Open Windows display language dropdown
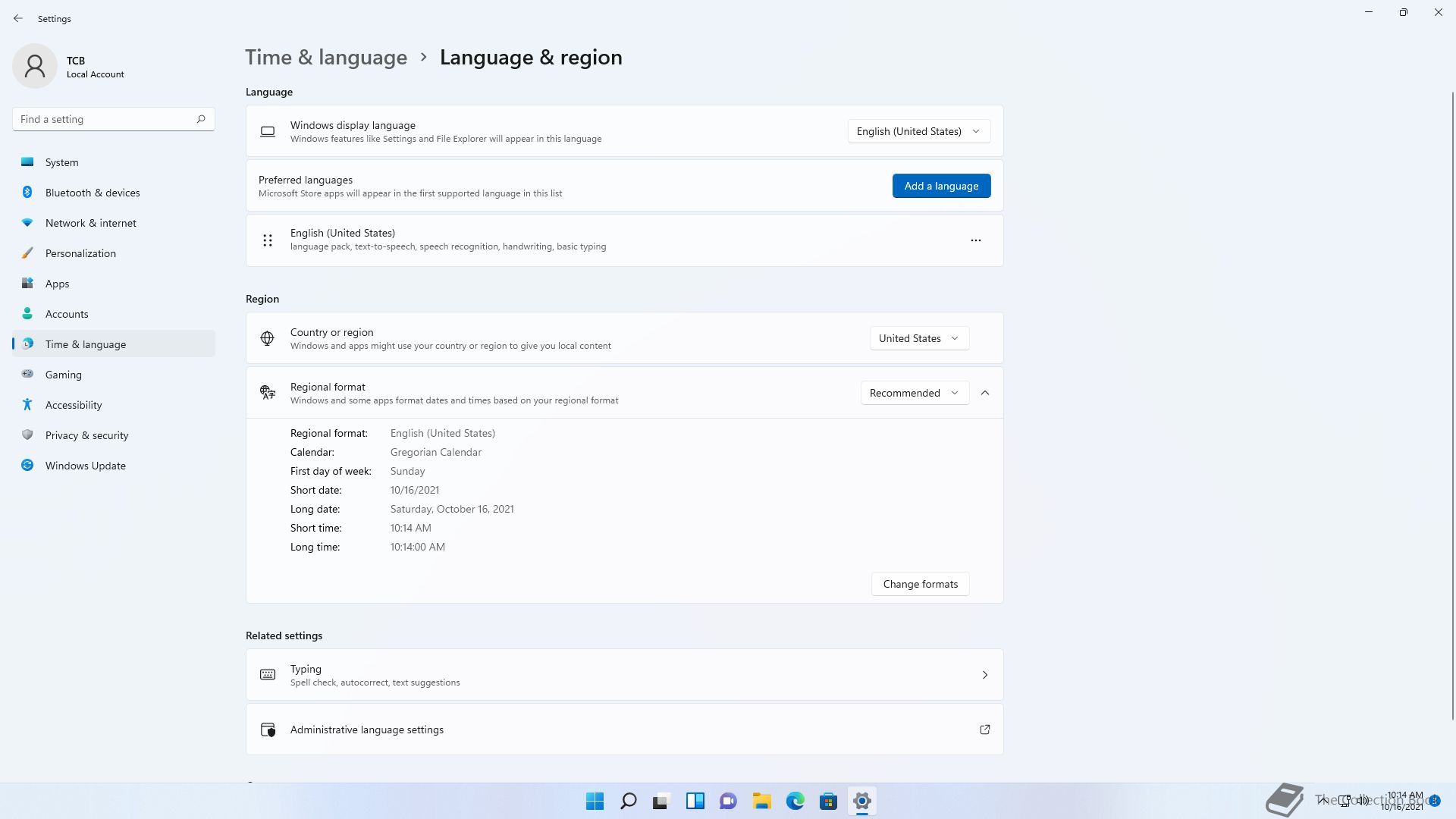The height and width of the screenshot is (819, 1456). [918, 131]
